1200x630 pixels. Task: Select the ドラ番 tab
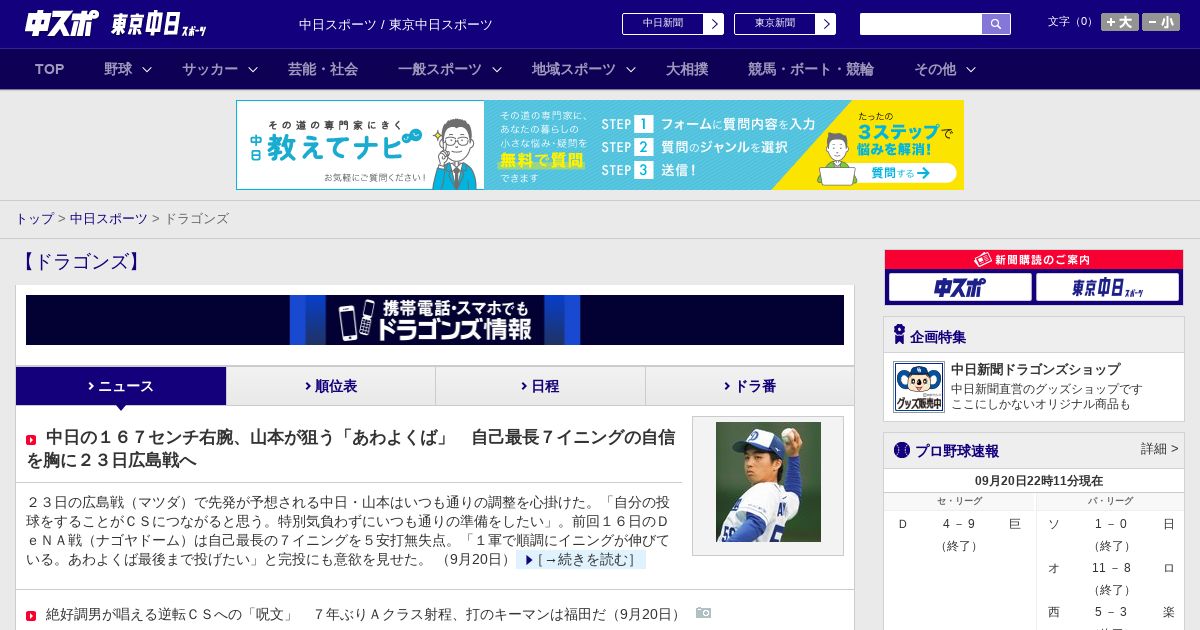750,386
